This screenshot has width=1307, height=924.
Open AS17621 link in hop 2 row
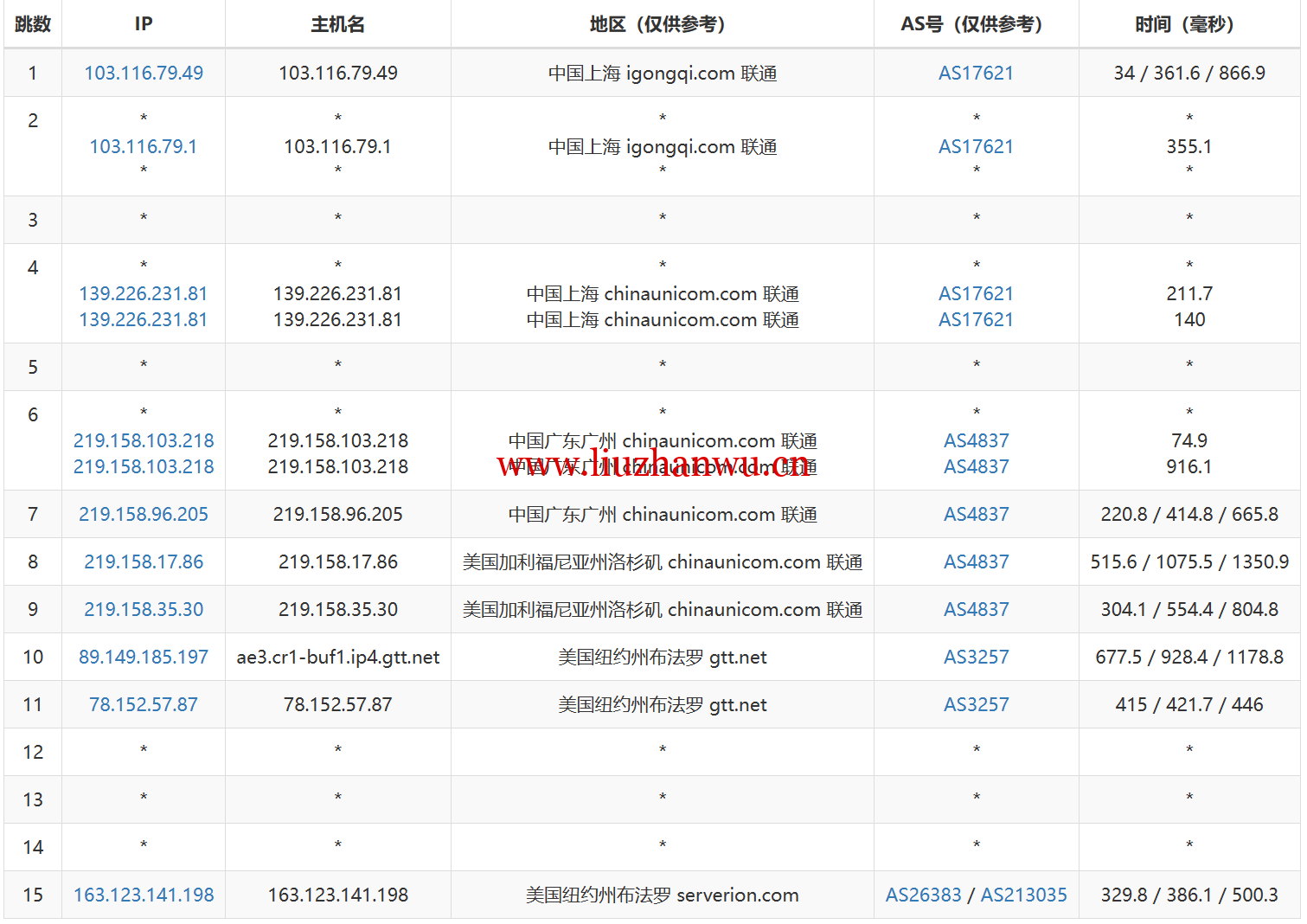click(x=976, y=146)
